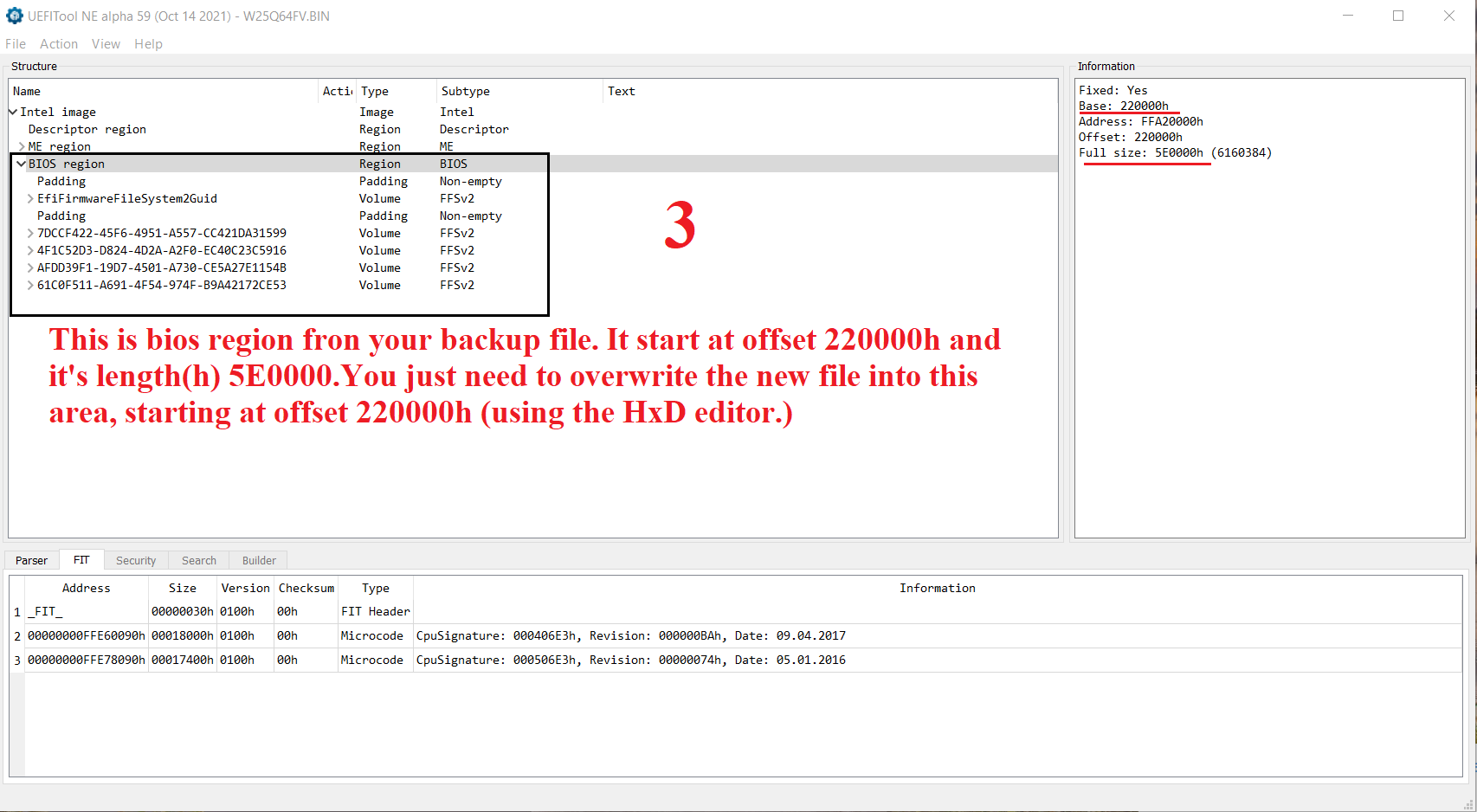Close the UEFITool window
The height and width of the screenshot is (812, 1477).
tap(1449, 16)
